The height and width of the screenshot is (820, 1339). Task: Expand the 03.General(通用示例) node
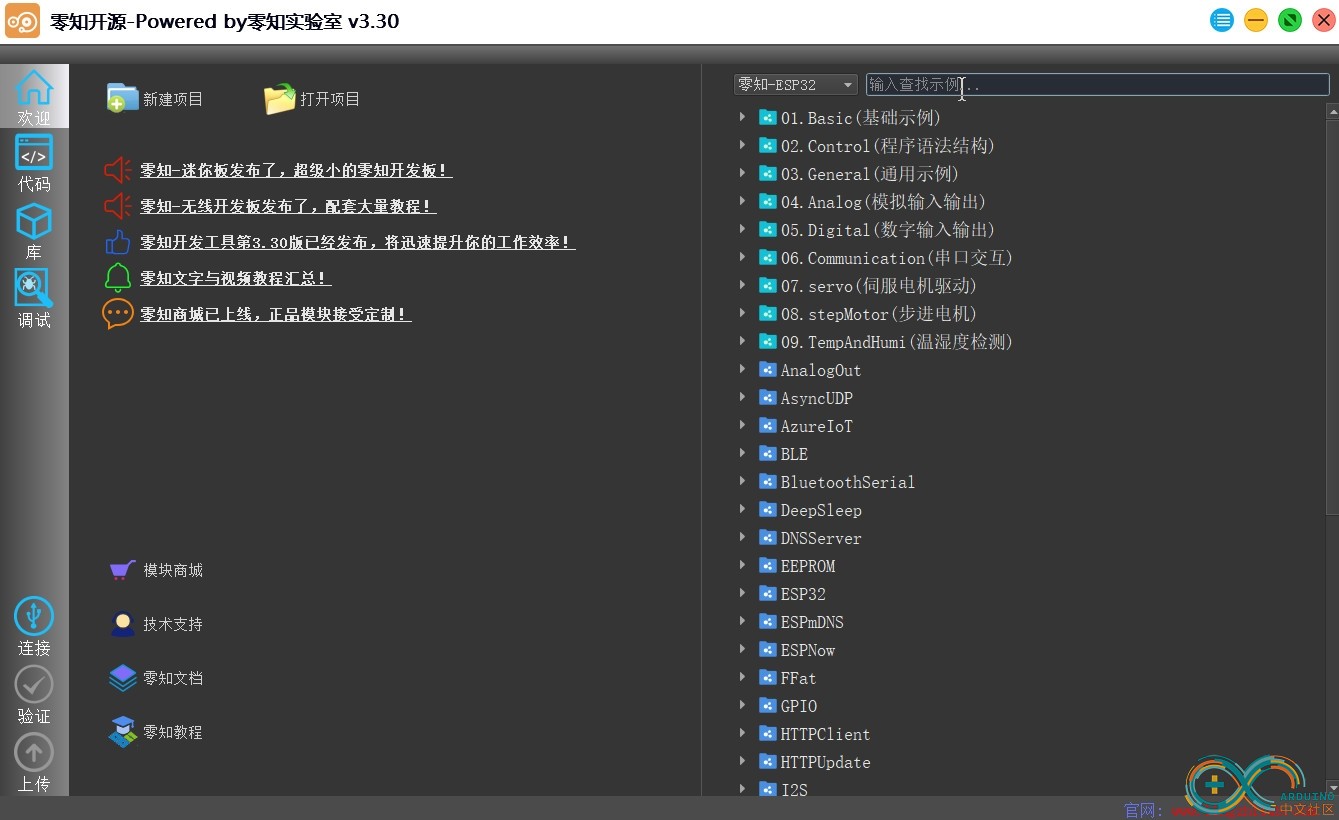[742, 173]
